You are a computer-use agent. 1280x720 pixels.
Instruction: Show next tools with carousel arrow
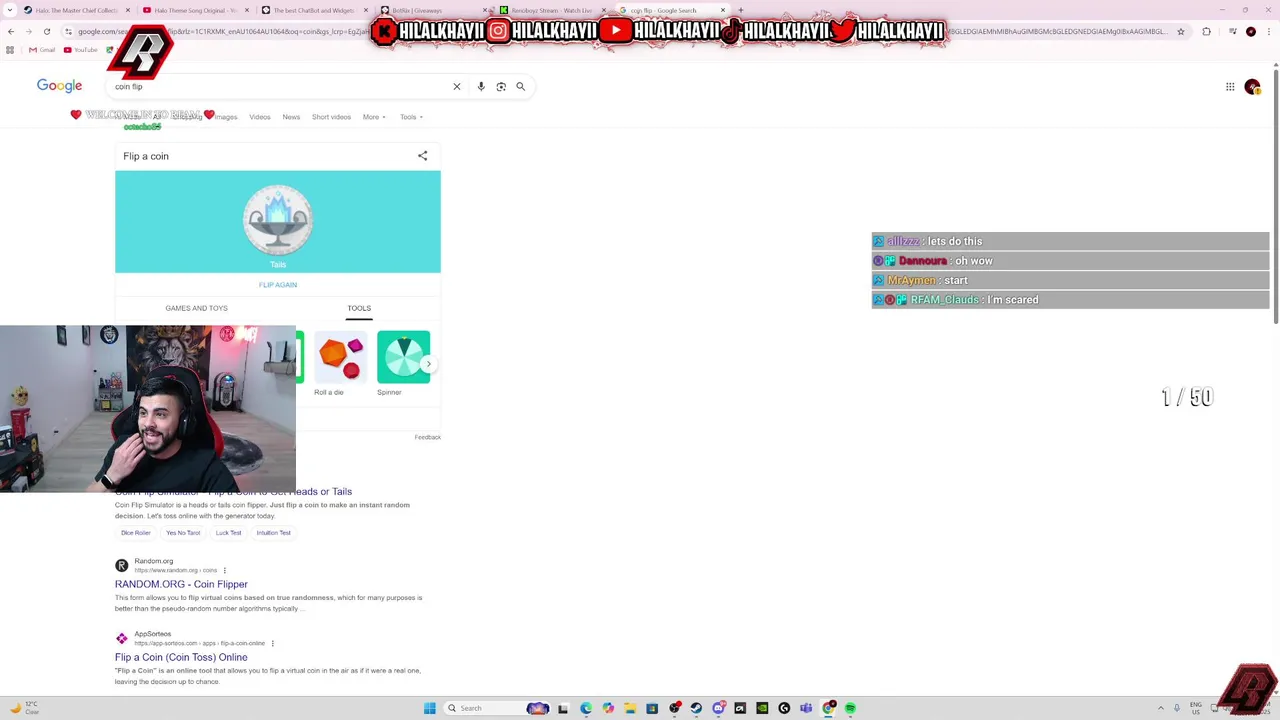click(428, 364)
